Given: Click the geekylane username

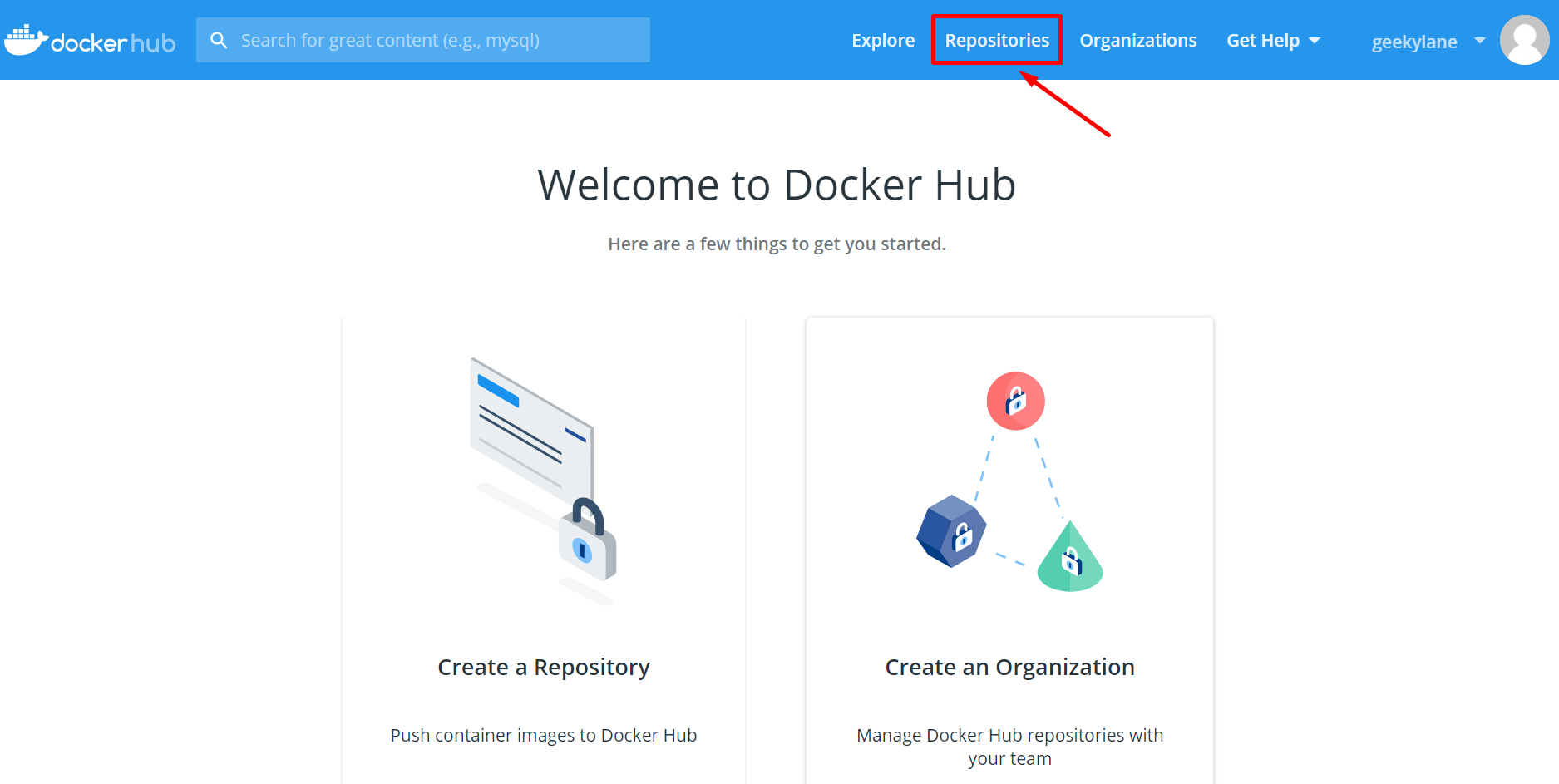Looking at the screenshot, I should (1414, 42).
